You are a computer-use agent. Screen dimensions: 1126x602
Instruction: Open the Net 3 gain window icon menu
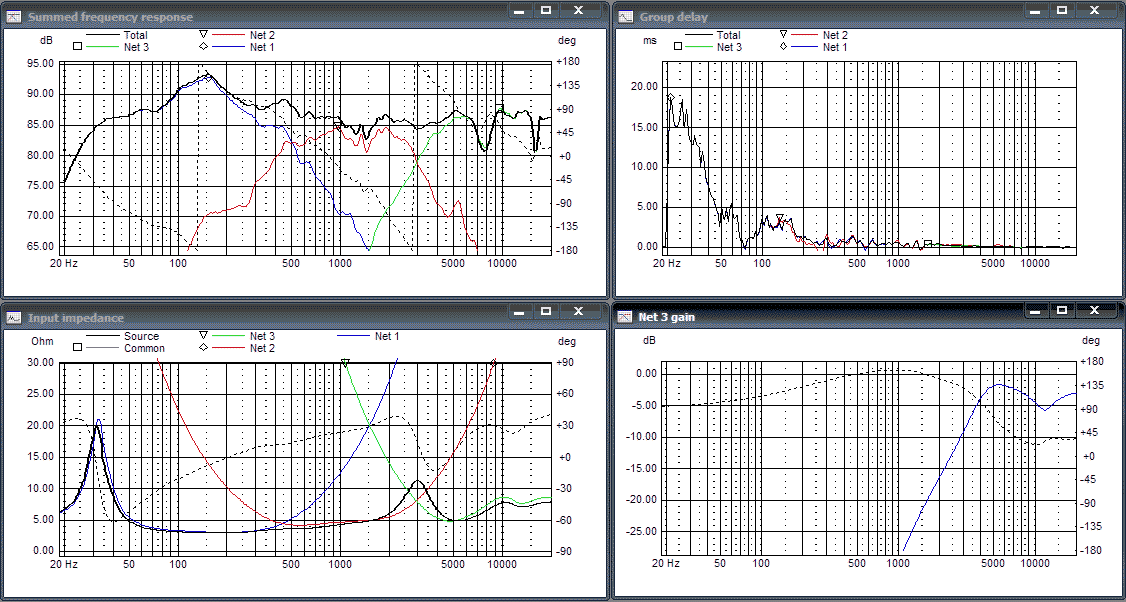(x=626, y=316)
